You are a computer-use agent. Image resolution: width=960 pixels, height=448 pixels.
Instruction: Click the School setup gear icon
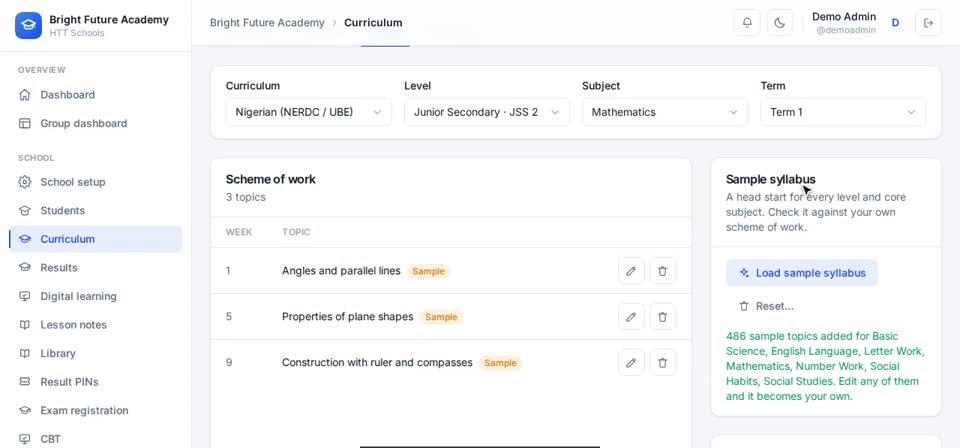pyautogui.click(x=24, y=182)
